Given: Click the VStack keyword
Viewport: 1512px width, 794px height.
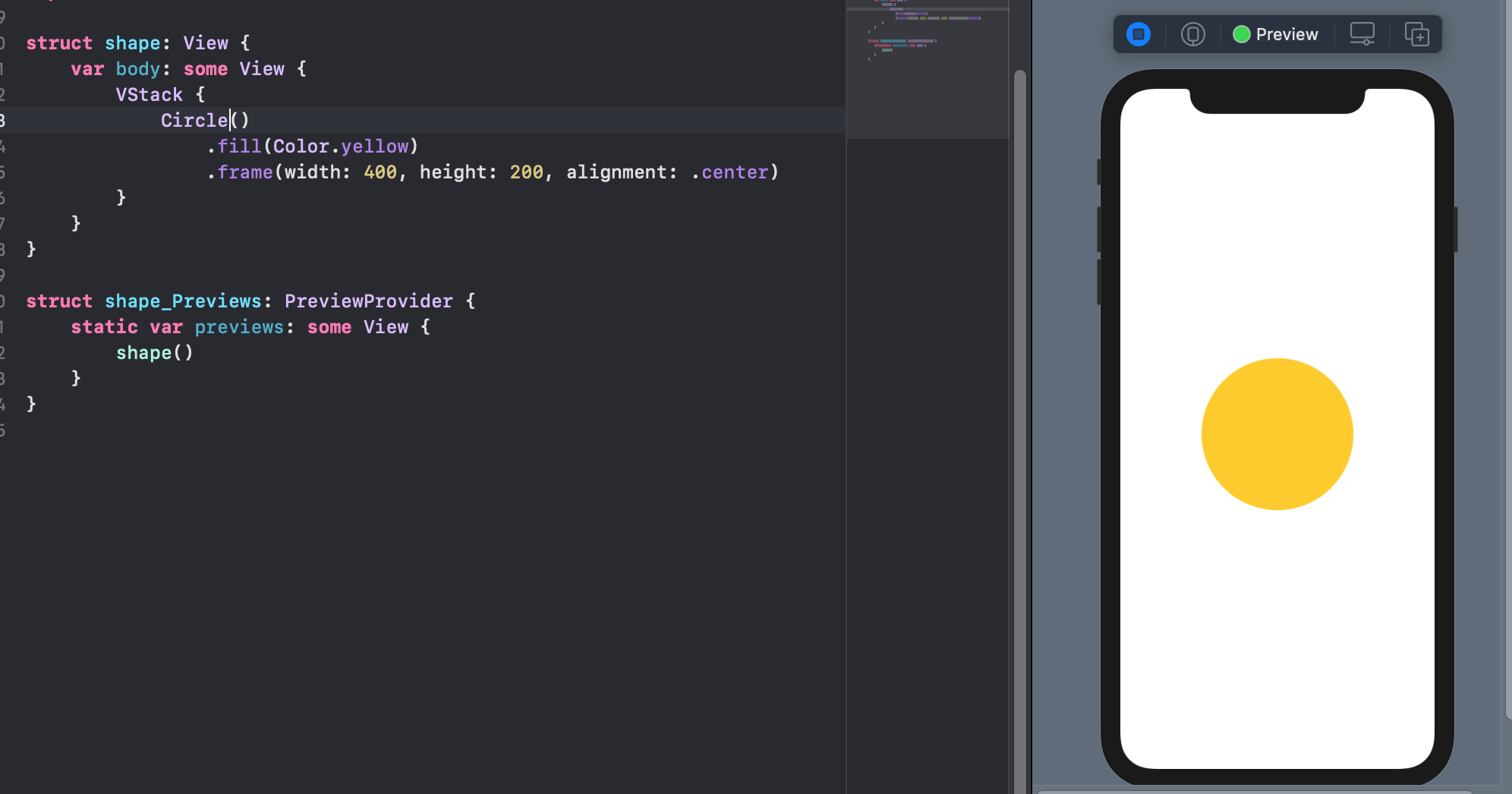Looking at the screenshot, I should 149,94.
